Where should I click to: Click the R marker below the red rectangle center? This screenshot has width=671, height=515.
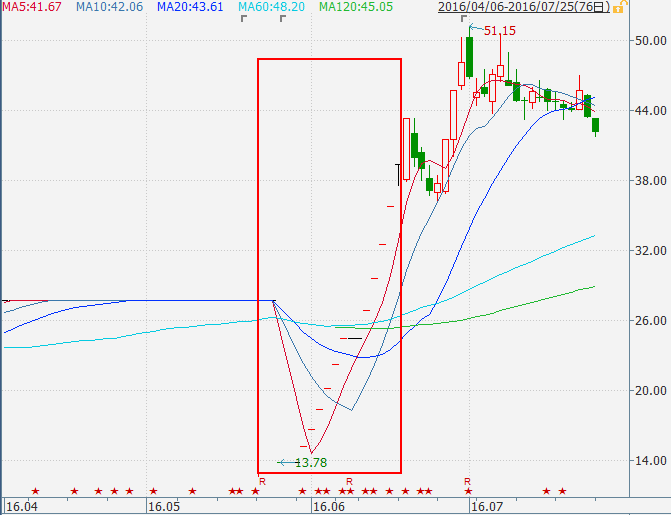(349, 481)
